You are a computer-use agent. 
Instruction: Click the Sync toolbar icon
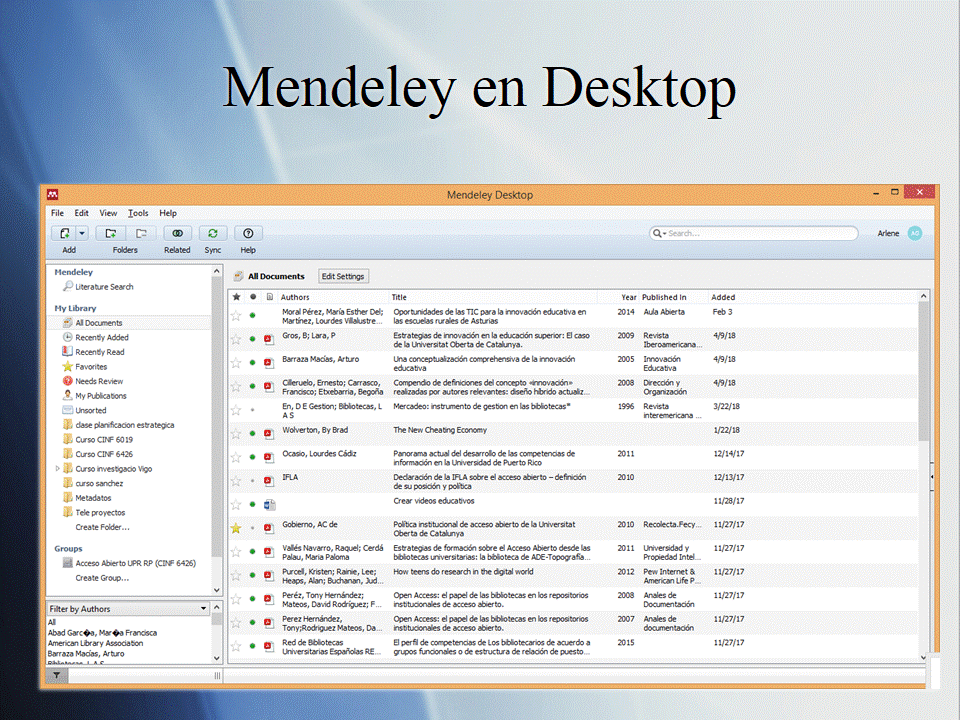212,233
